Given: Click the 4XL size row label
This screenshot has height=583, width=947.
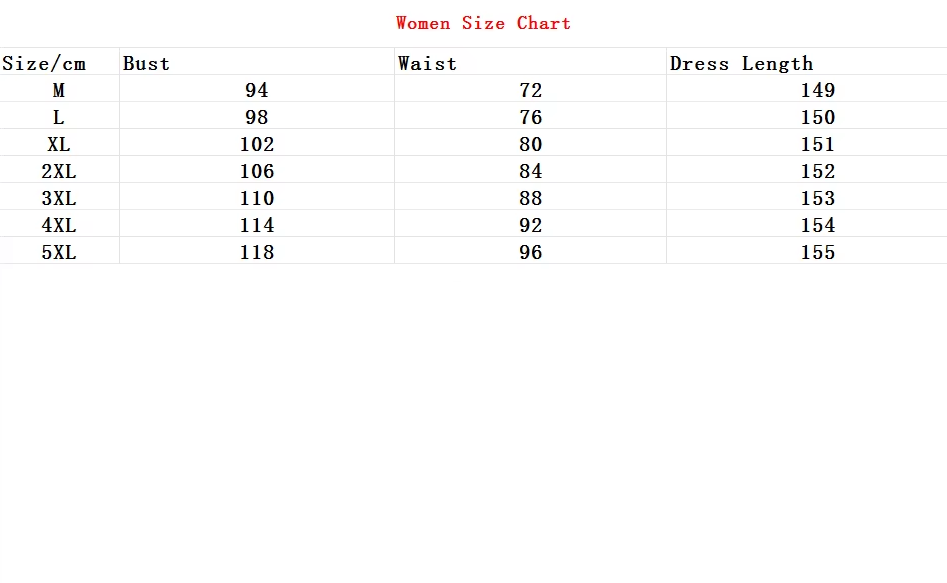Looking at the screenshot, I should coord(59,226).
